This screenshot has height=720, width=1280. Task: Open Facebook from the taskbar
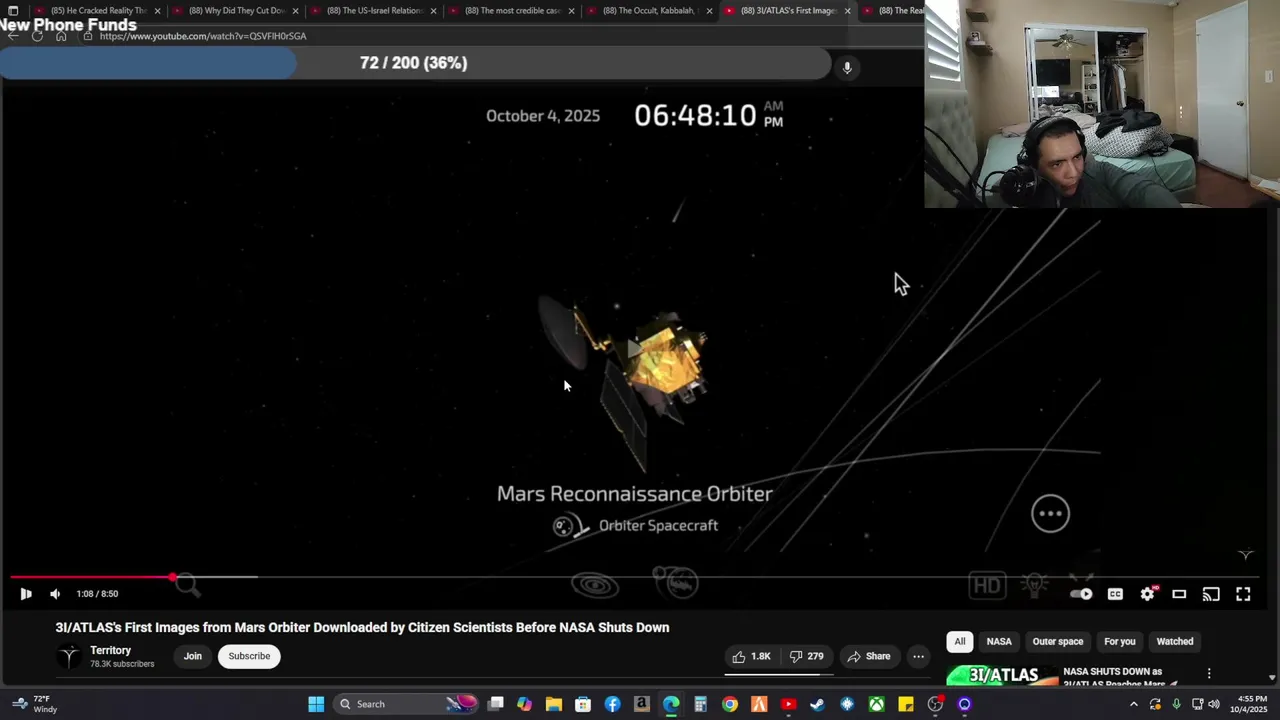pyautogui.click(x=612, y=704)
